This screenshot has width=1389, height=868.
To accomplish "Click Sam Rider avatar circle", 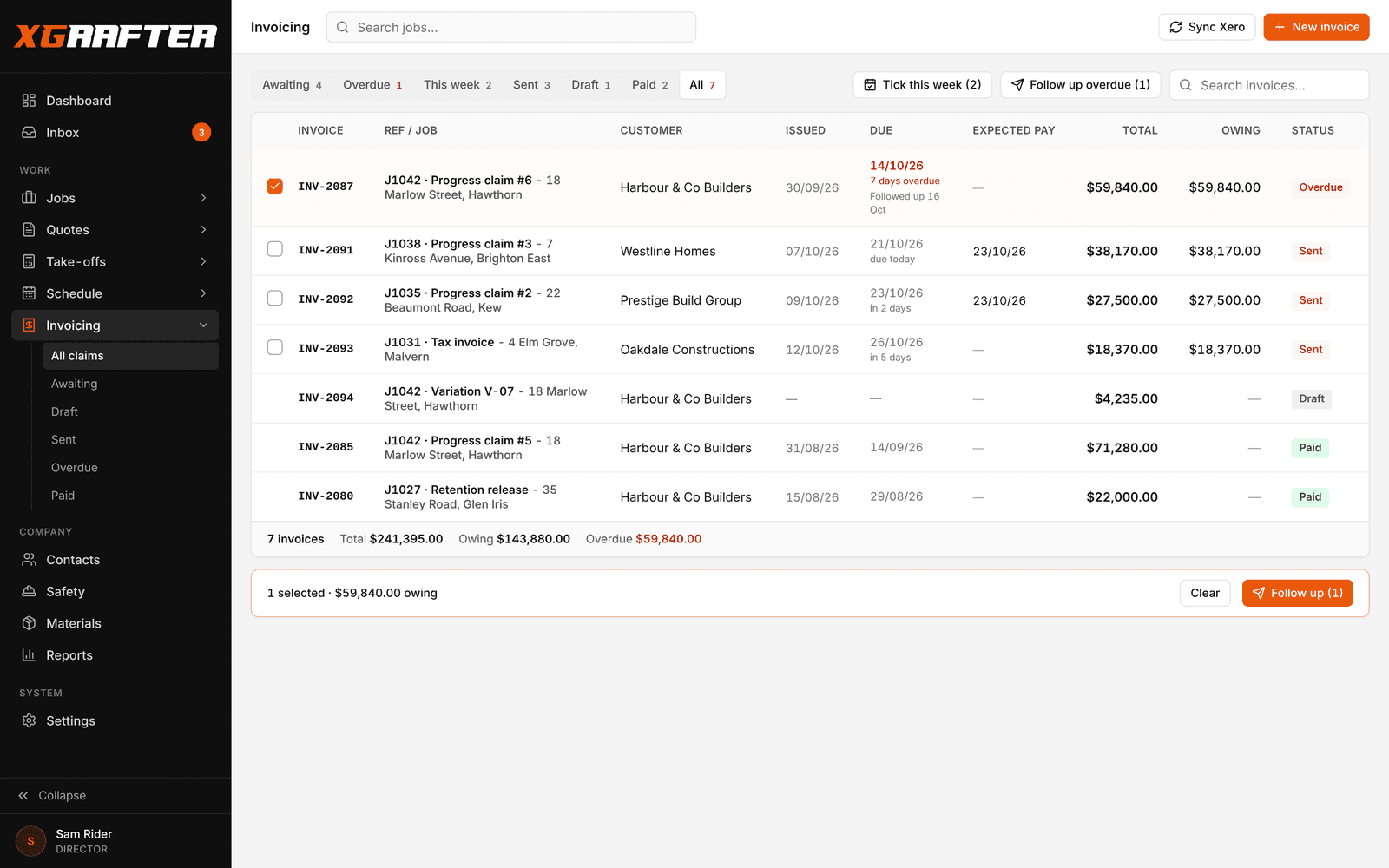I will tap(30, 841).
